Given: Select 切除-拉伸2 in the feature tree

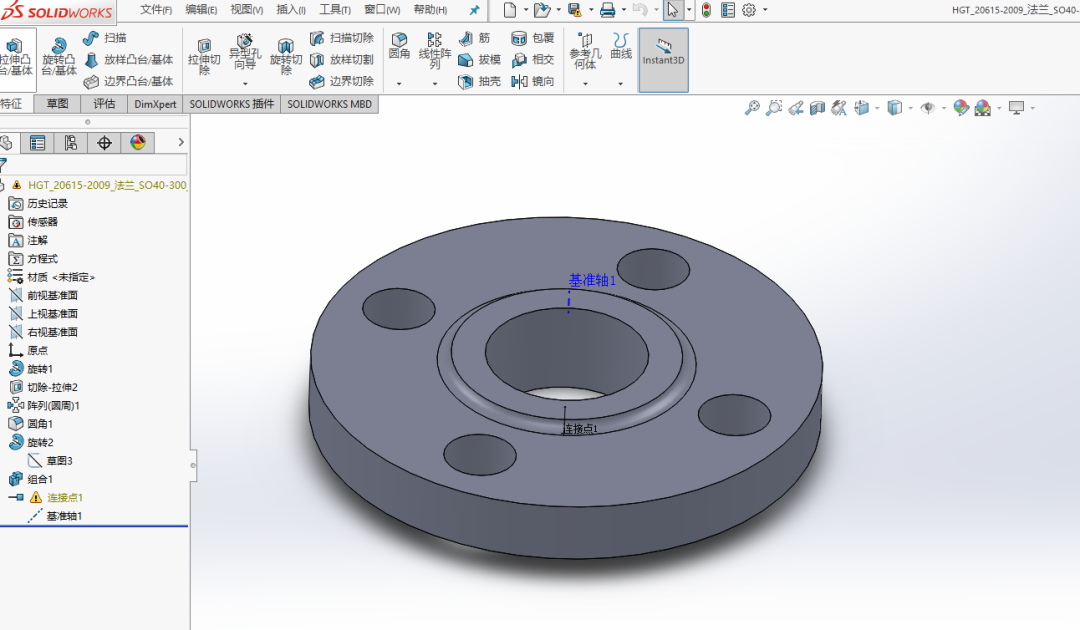Looking at the screenshot, I should [x=52, y=387].
